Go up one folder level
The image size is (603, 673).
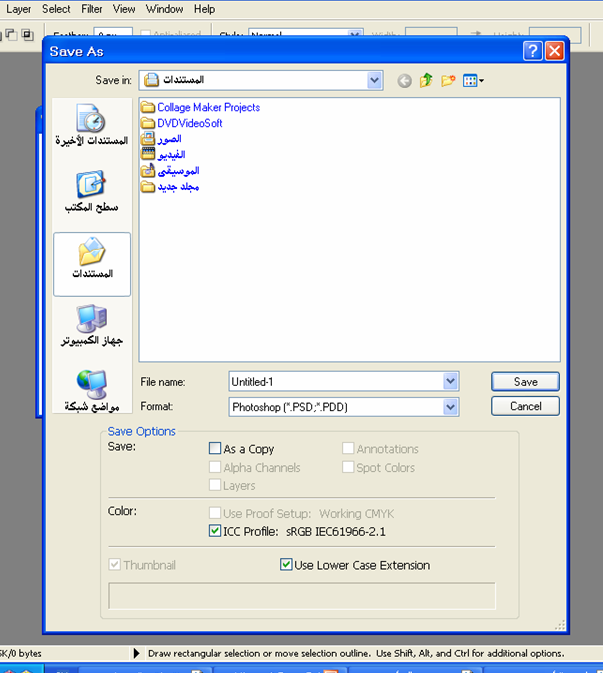coord(427,80)
